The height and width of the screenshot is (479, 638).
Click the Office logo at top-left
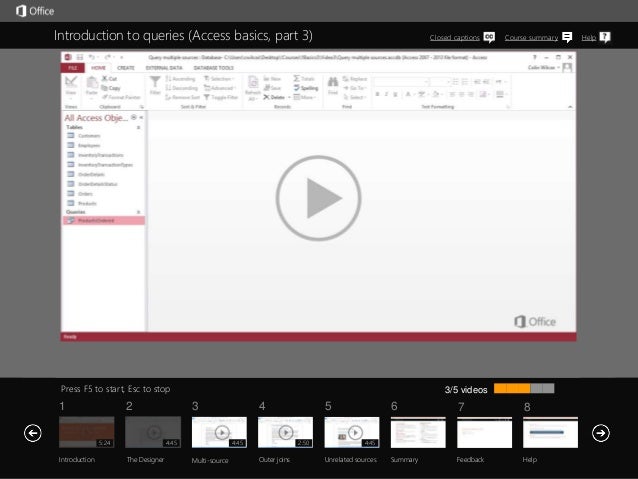point(35,11)
